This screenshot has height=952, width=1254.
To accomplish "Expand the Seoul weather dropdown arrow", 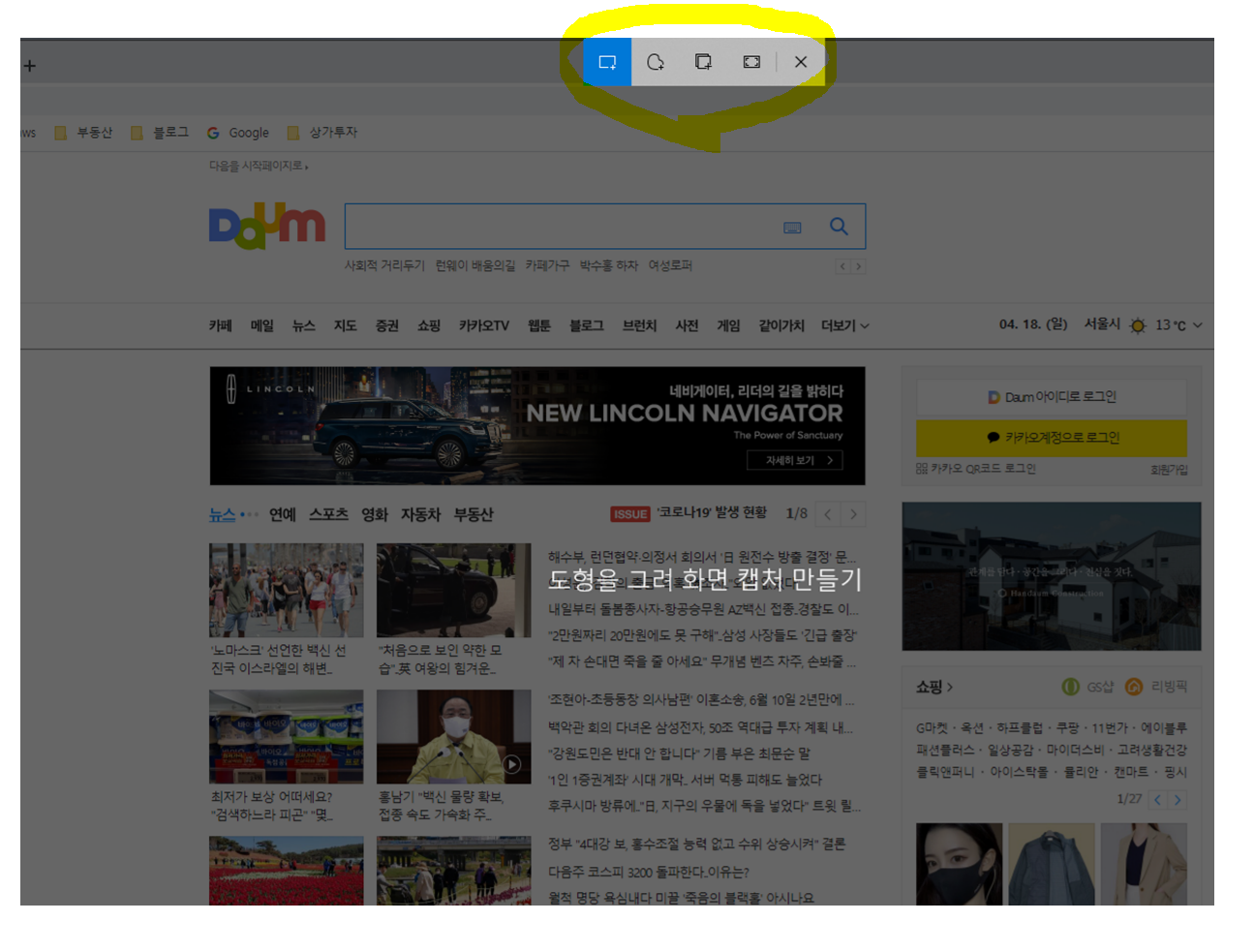I will pos(1198,325).
